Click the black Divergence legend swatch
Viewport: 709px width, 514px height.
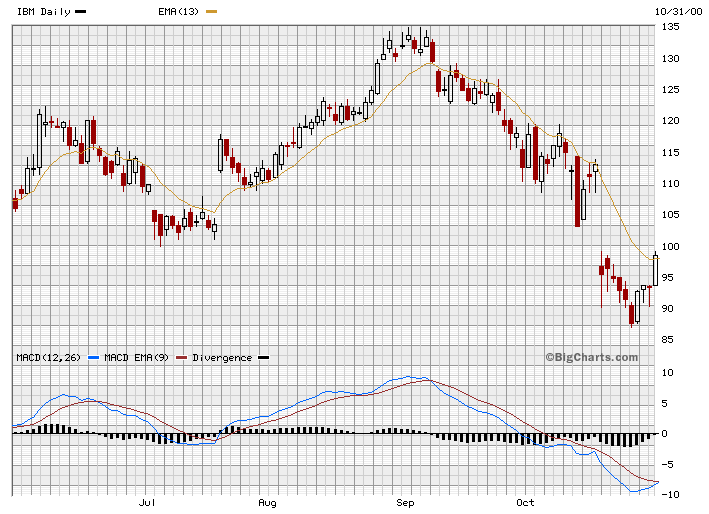(264, 357)
